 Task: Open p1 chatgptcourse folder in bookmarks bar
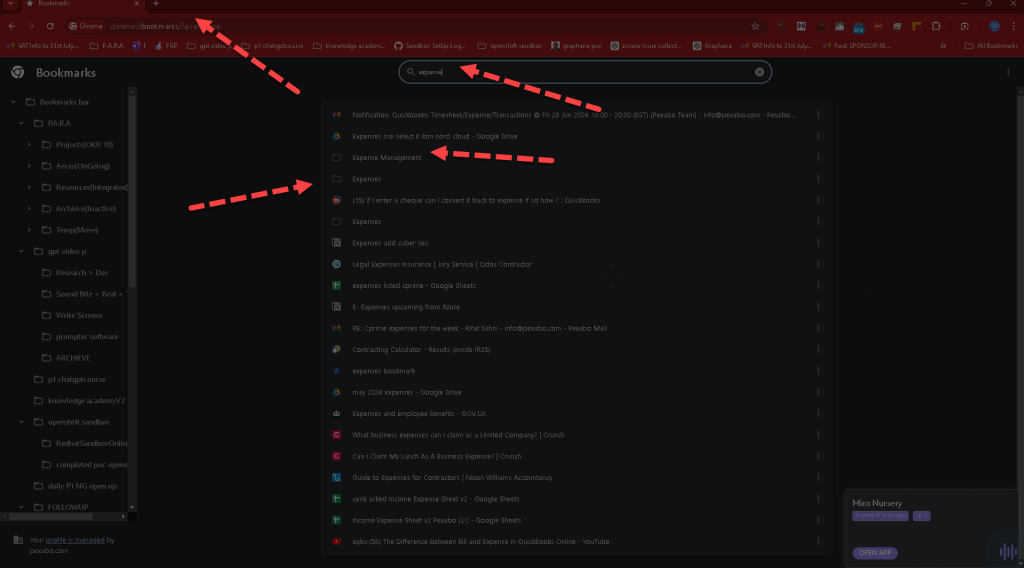(272, 46)
